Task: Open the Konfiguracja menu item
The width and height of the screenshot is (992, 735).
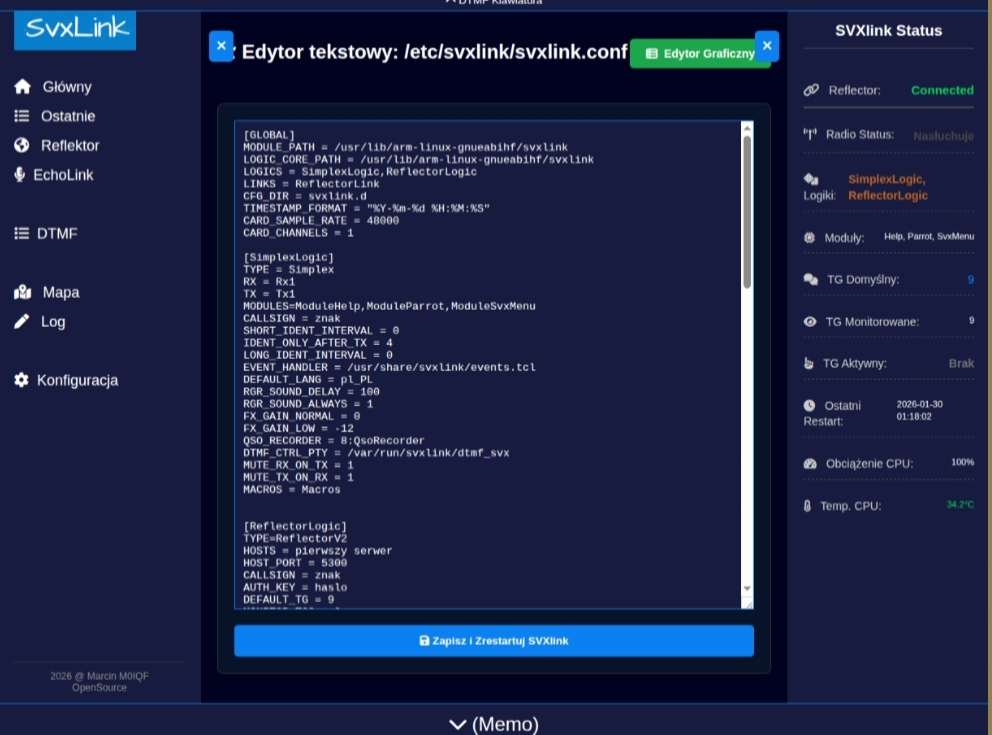Action: pos(77,380)
